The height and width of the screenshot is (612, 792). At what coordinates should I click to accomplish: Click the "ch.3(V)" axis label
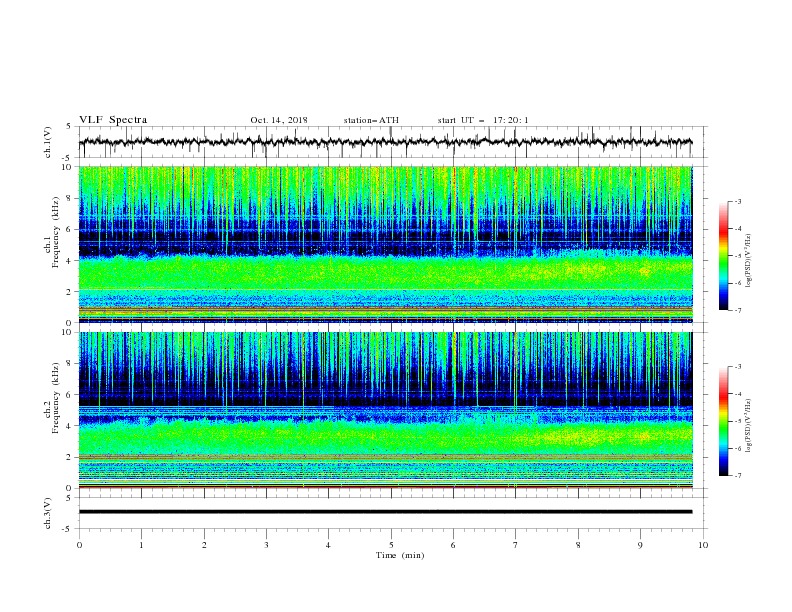click(x=48, y=513)
